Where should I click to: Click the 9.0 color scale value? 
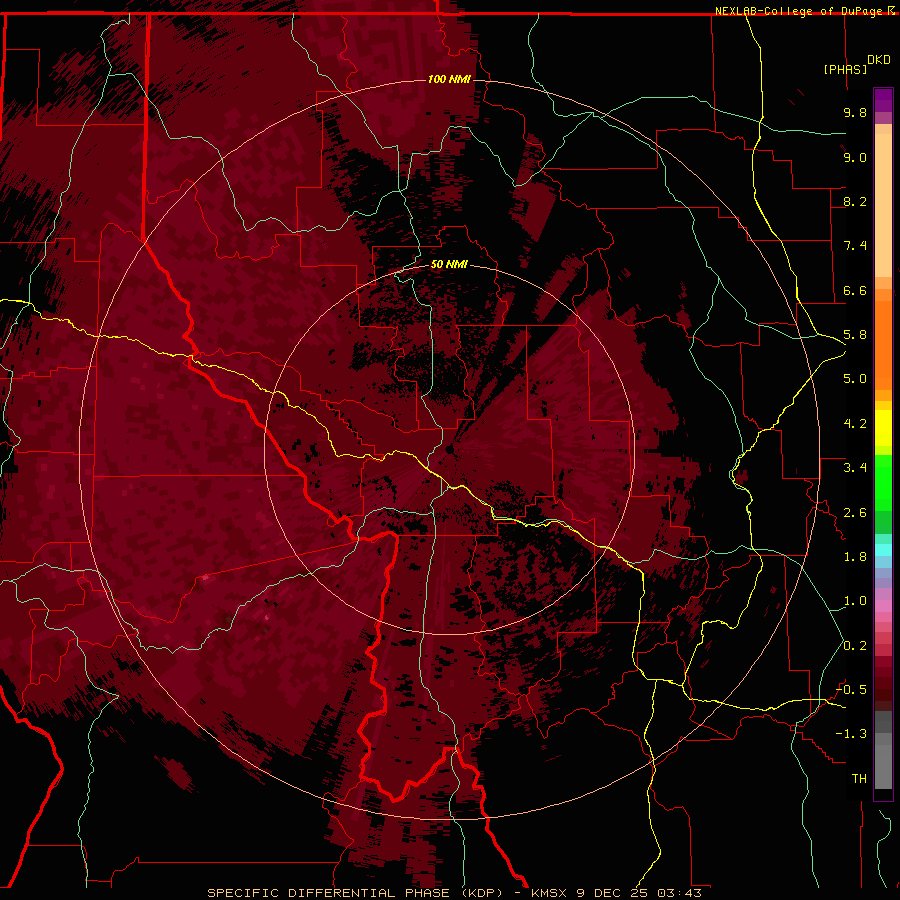[855, 157]
